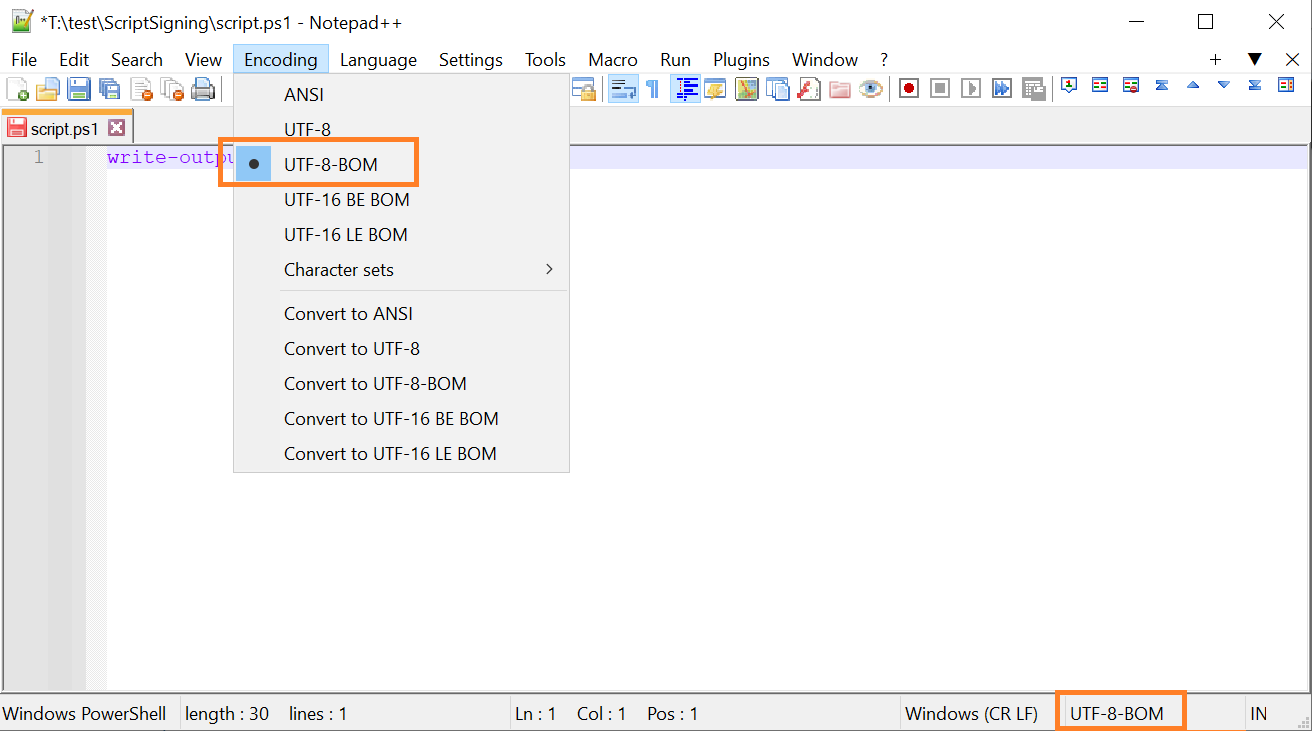Expand the Character sets submenu
Screen dimensions: 1312x731
(339, 269)
